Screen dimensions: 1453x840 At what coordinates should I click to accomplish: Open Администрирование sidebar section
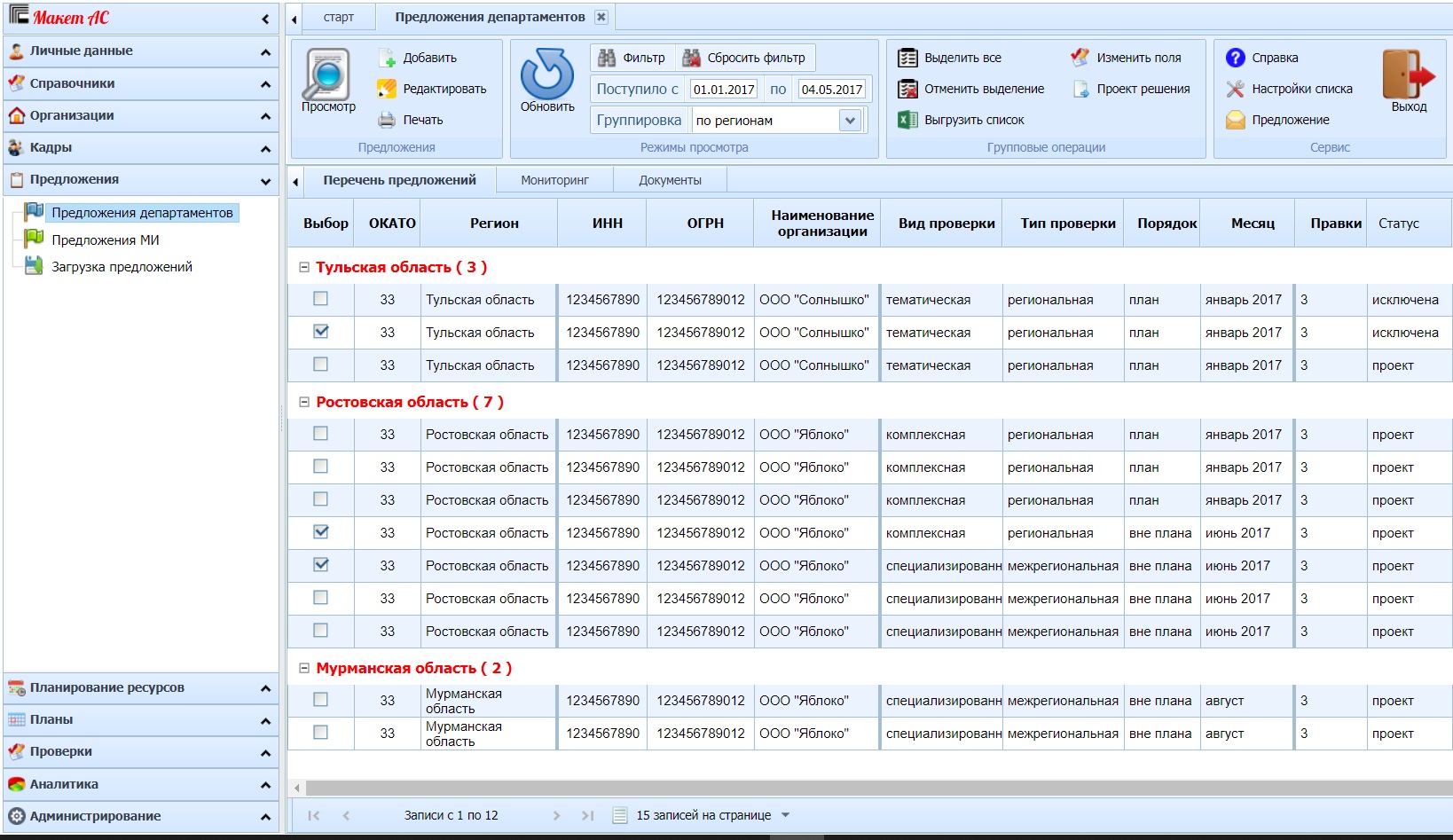click(141, 816)
